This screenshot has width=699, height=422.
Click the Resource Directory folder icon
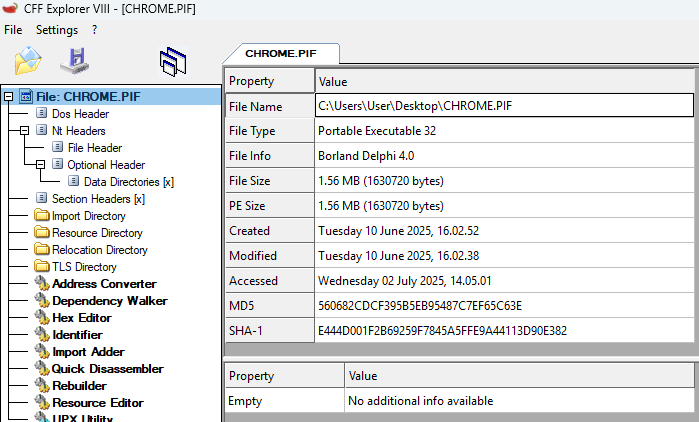click(x=42, y=232)
